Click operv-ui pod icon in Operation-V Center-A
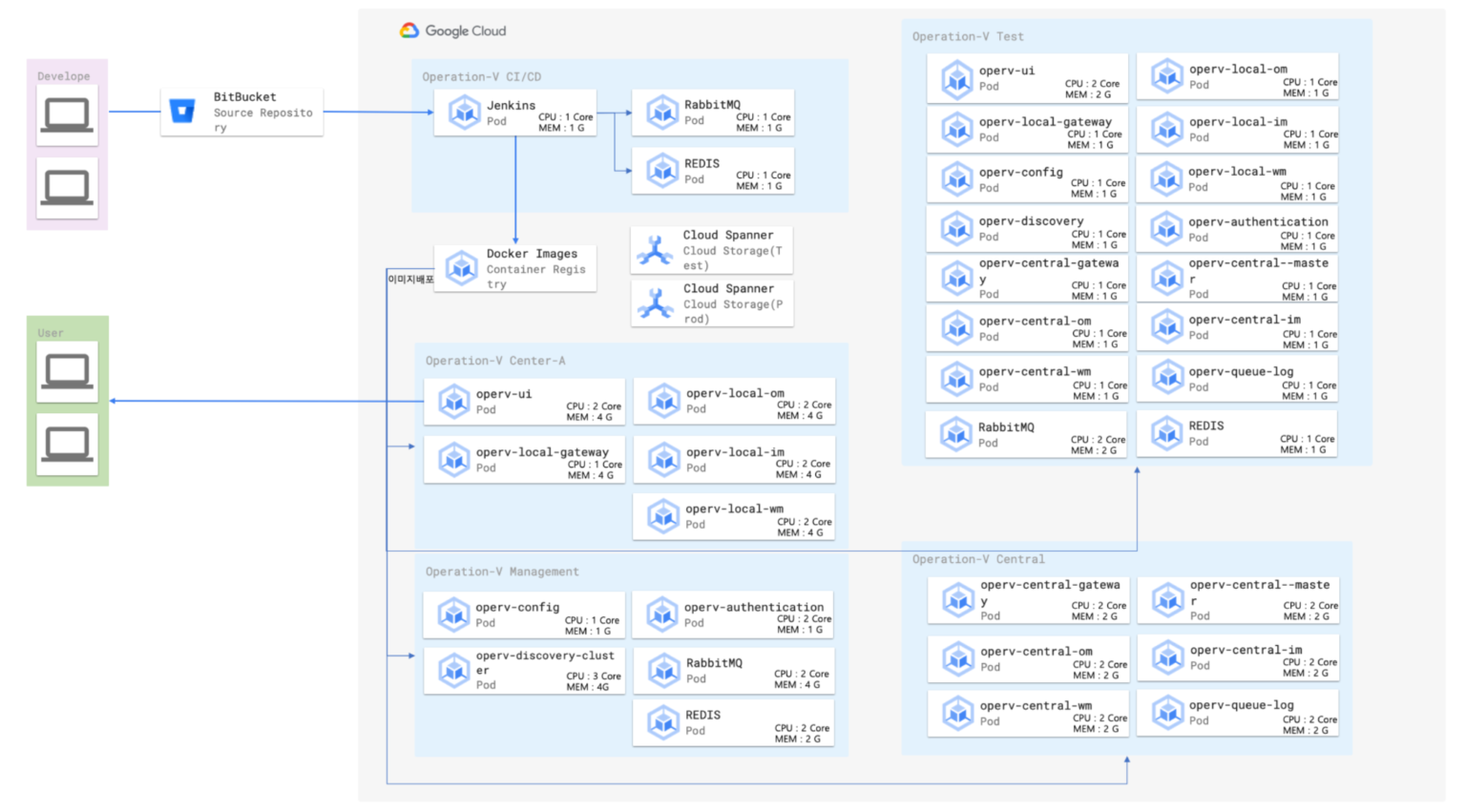Screen dimensions: 1466x812 click(454, 402)
